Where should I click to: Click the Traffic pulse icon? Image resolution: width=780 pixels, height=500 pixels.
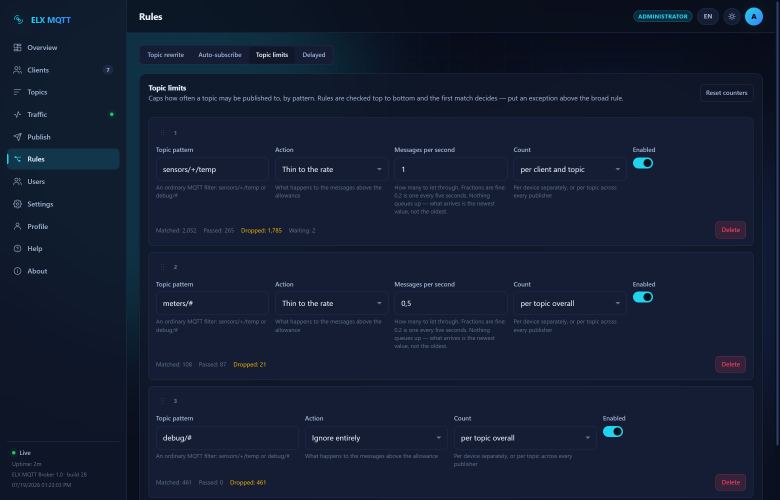click(17, 114)
